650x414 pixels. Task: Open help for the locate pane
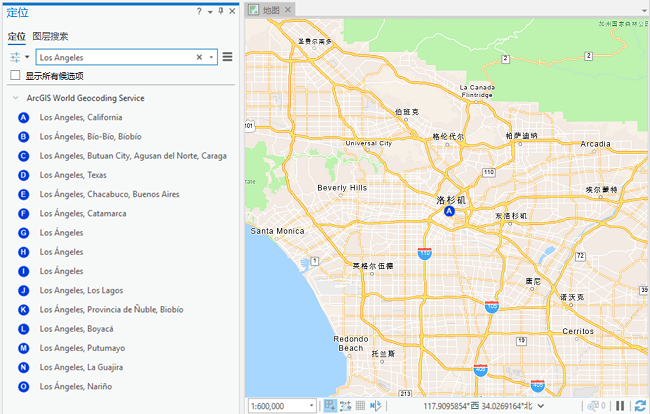198,11
